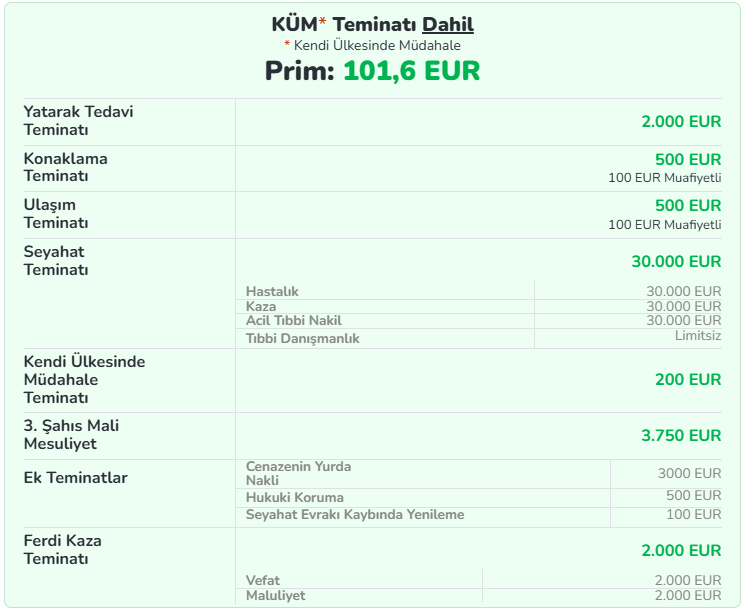742x610 pixels.
Task: Click Seyahat Evrakı Kaybında Yenileme item
Action: (x=354, y=515)
